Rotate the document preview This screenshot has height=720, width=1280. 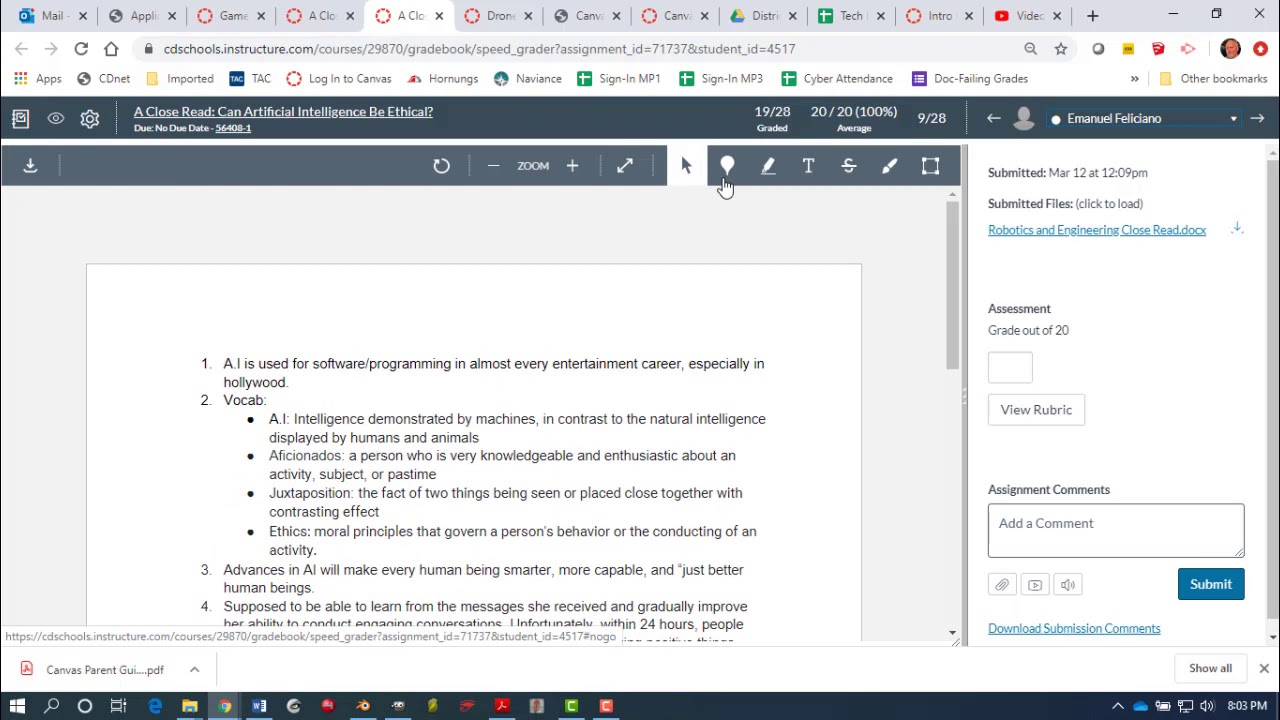pyautogui.click(x=441, y=166)
